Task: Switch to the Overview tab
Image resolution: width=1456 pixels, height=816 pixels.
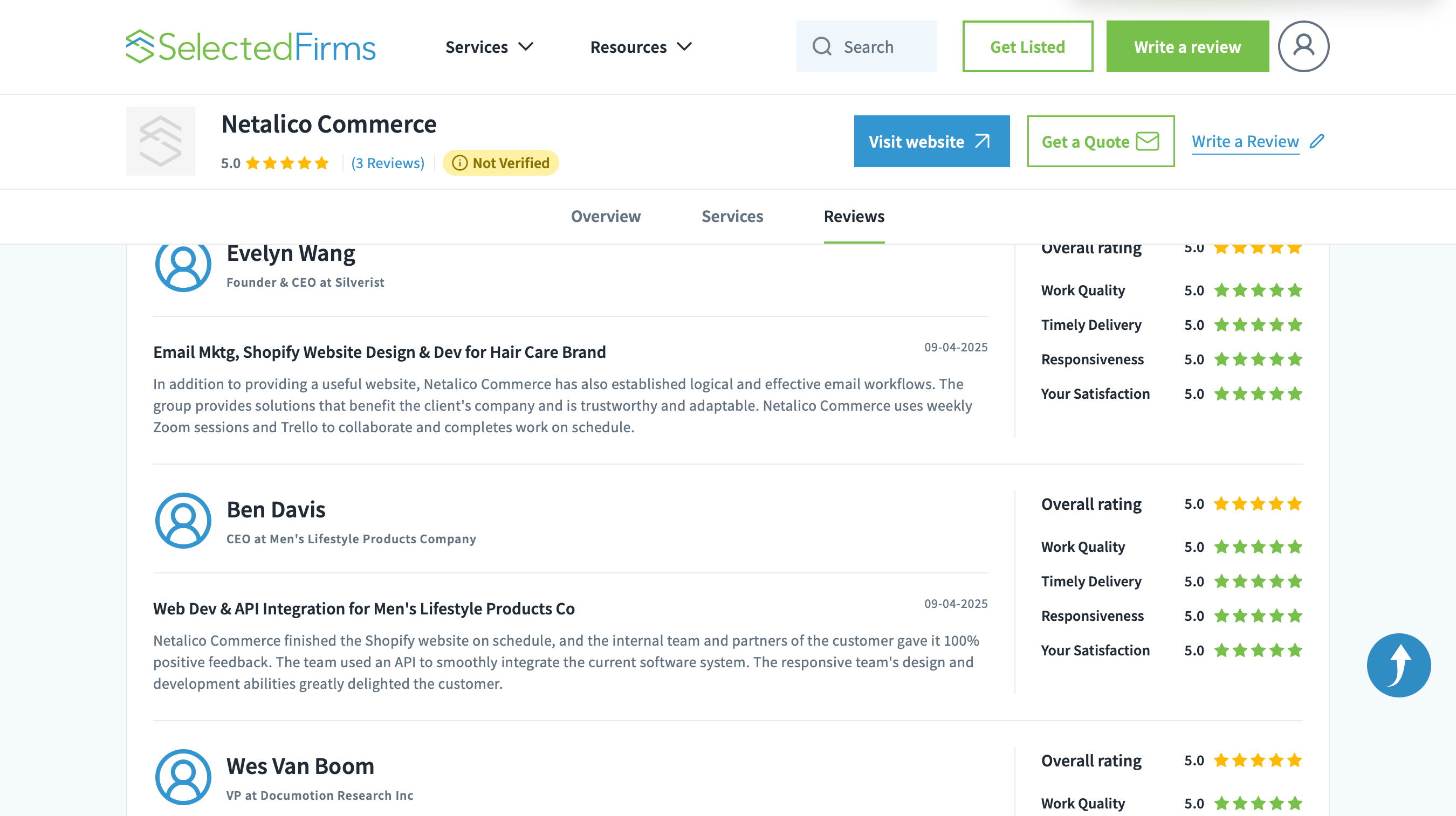Action: click(606, 217)
